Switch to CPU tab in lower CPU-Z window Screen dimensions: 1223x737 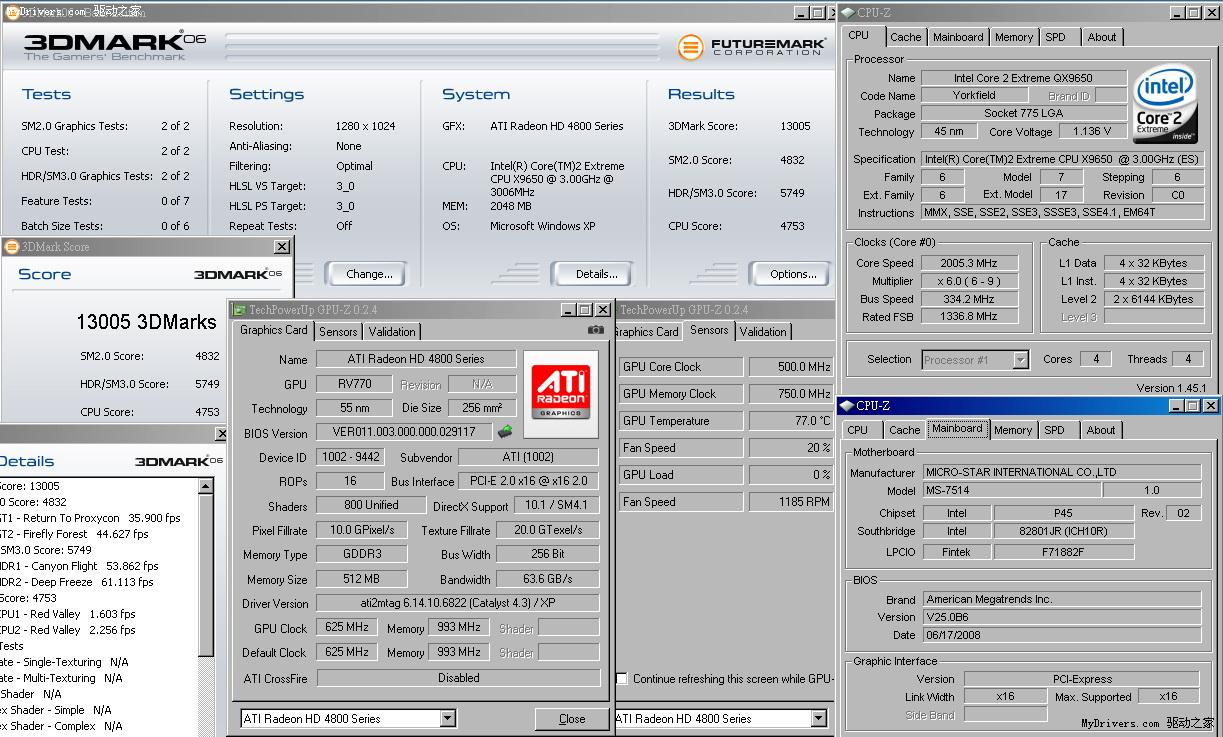click(x=858, y=430)
